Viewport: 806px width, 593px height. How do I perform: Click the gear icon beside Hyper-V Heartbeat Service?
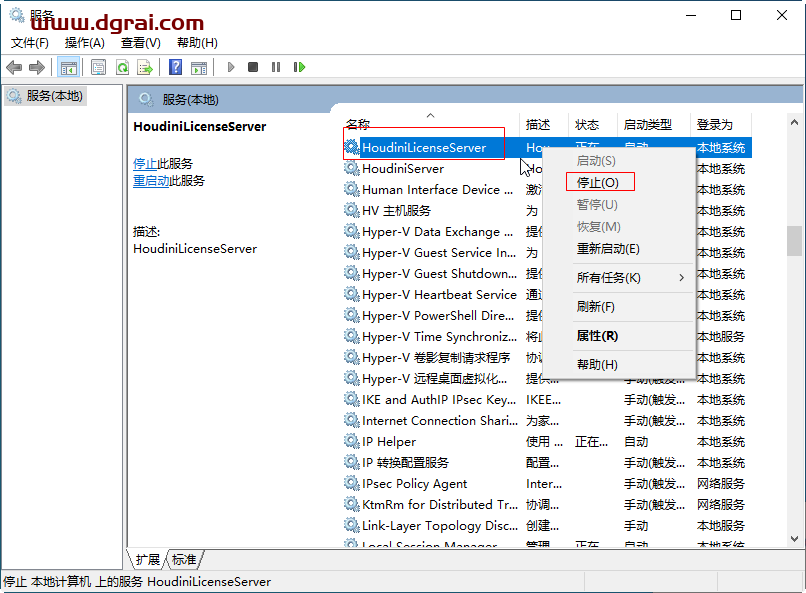pyautogui.click(x=352, y=294)
